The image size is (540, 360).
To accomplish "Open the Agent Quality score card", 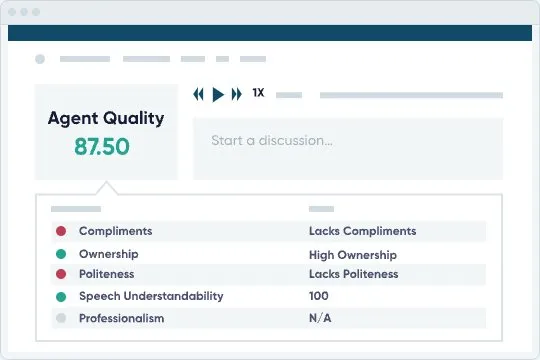I will [106, 132].
